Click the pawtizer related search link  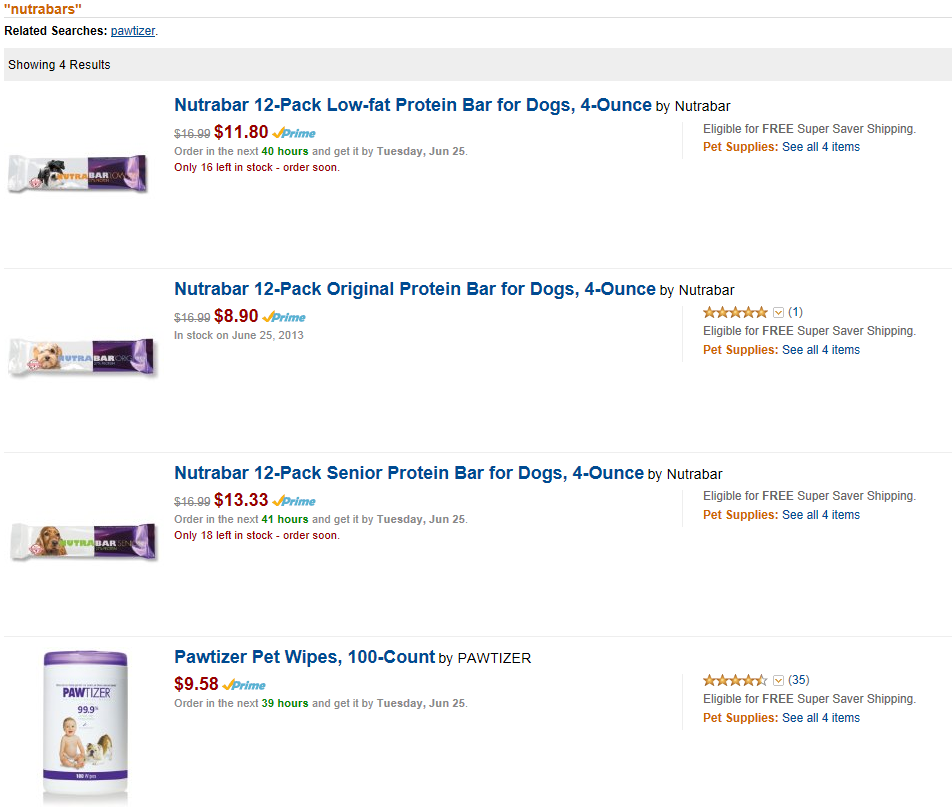click(133, 31)
